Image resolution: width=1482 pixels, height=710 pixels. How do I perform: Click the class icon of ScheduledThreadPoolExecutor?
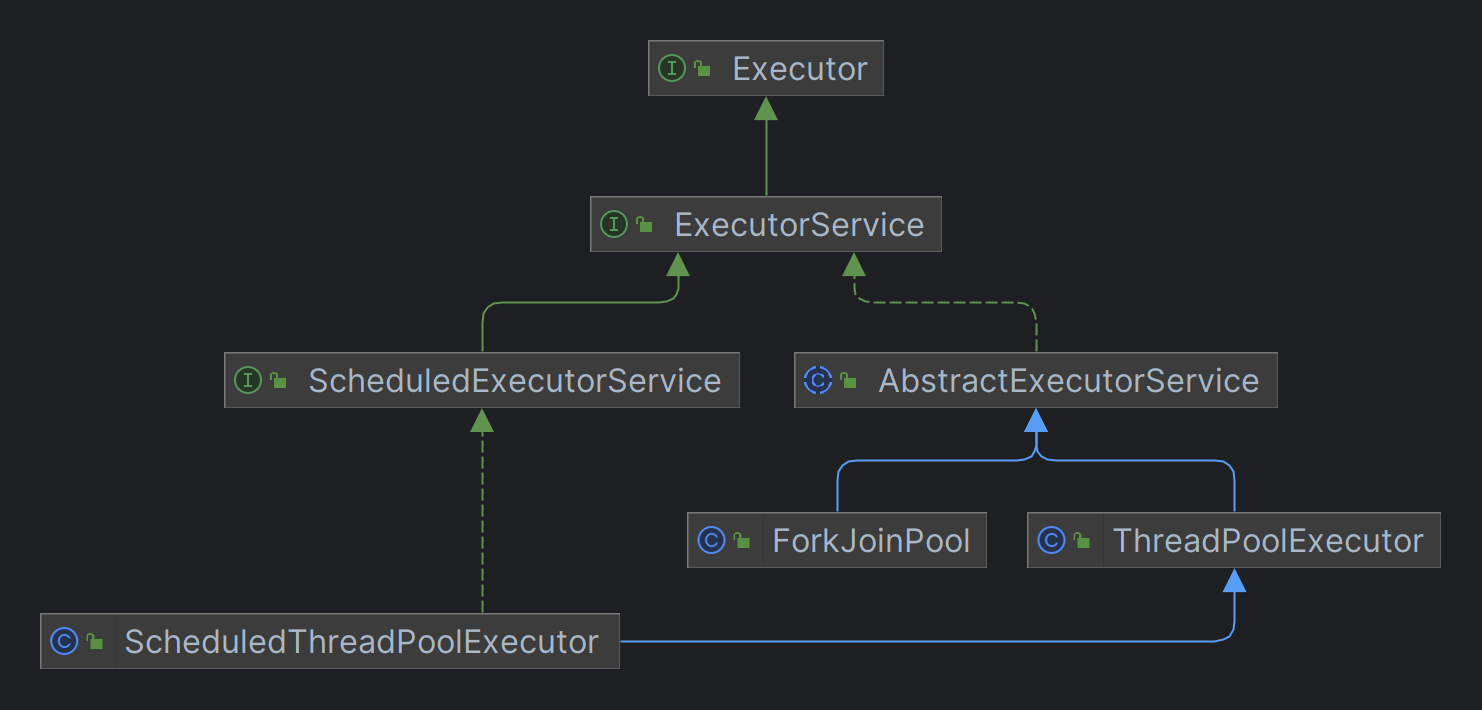coord(64,641)
